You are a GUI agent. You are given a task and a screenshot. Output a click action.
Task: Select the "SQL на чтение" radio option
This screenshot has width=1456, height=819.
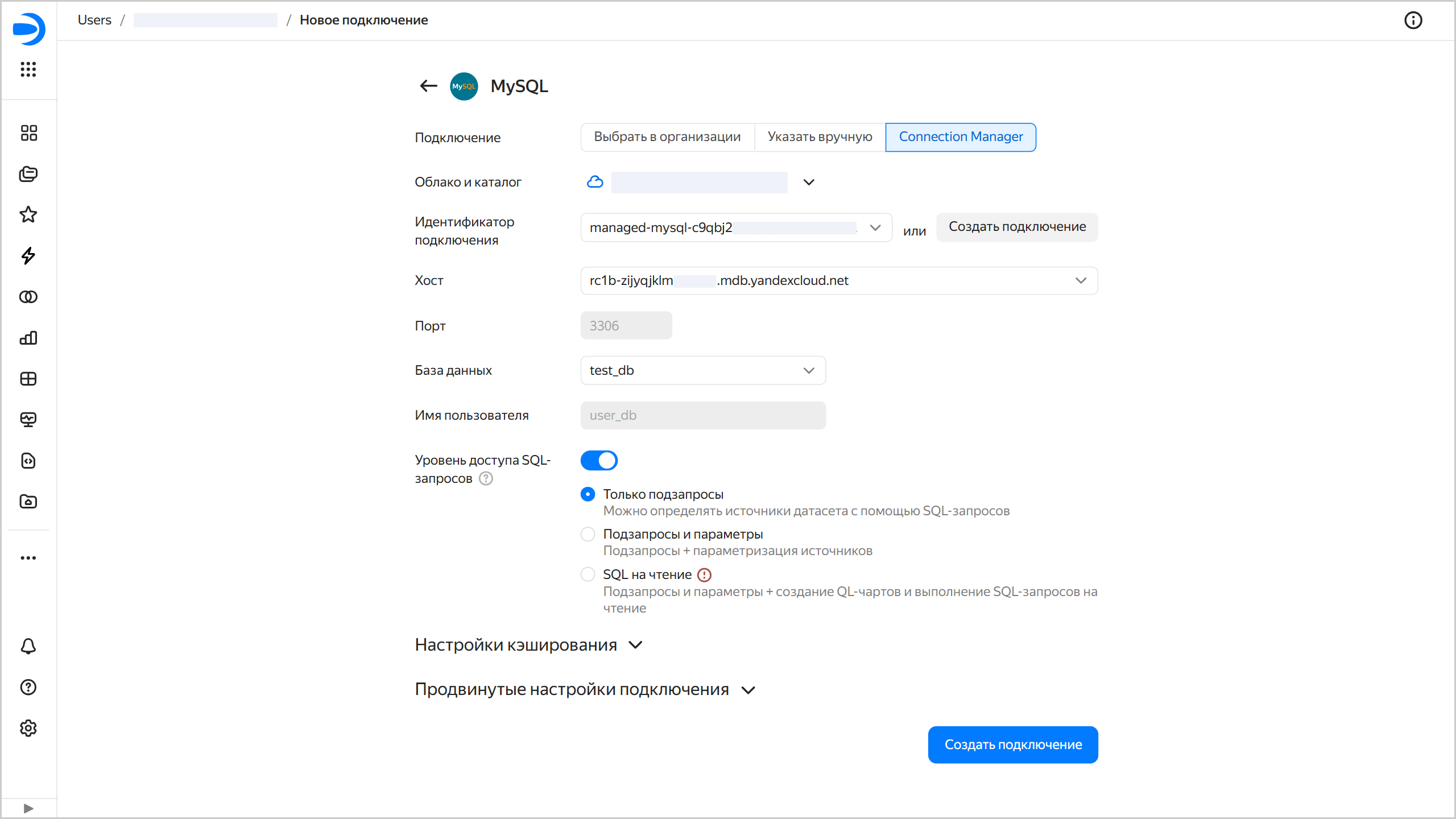588,574
